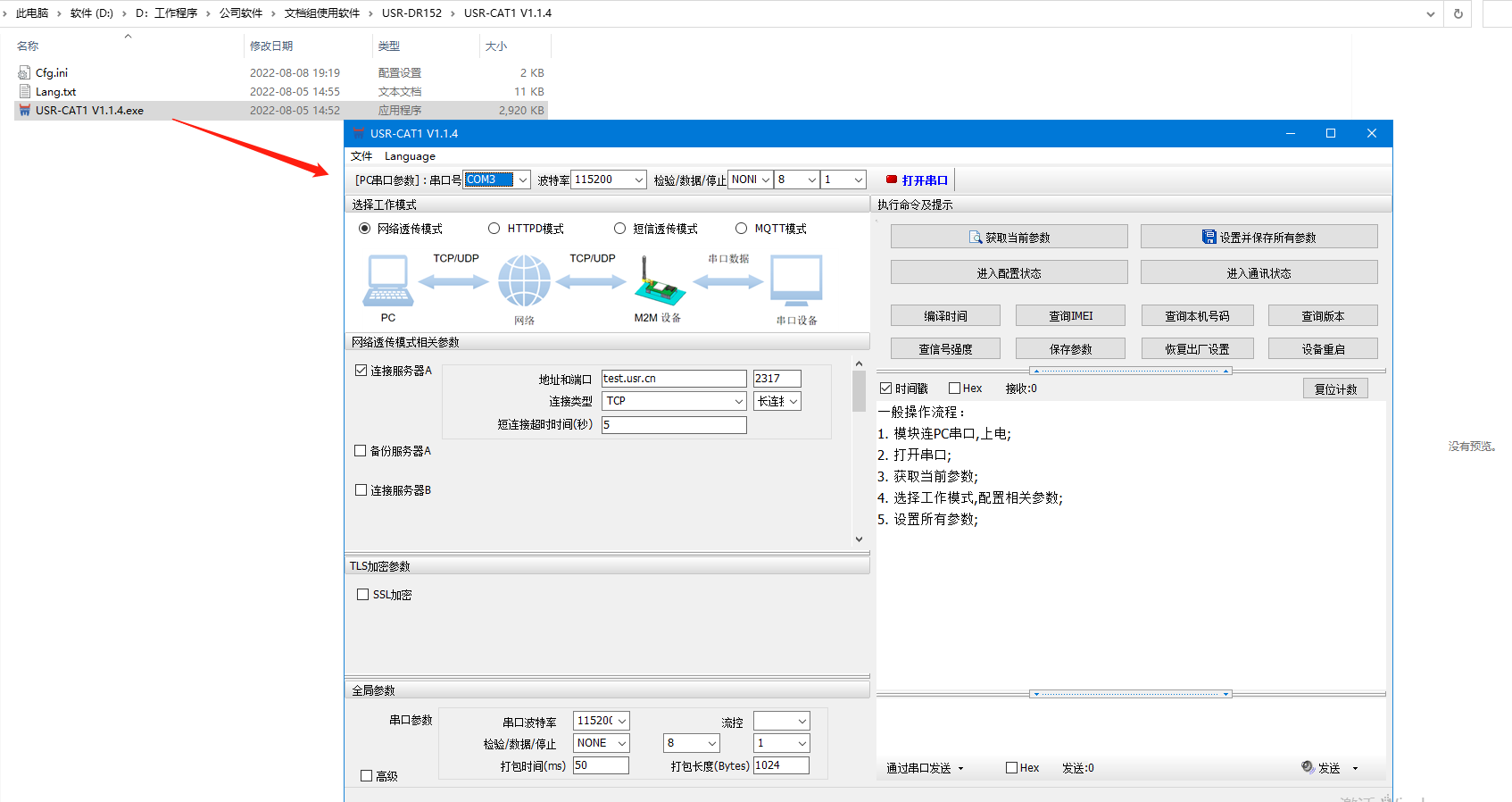The image size is (1512, 802).
Task: Click the PC laptop icon in diagram
Action: [x=388, y=281]
